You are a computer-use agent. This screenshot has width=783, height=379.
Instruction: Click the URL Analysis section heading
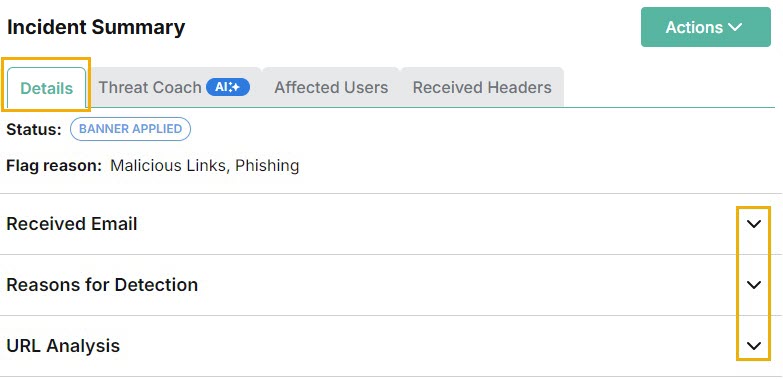(x=63, y=346)
